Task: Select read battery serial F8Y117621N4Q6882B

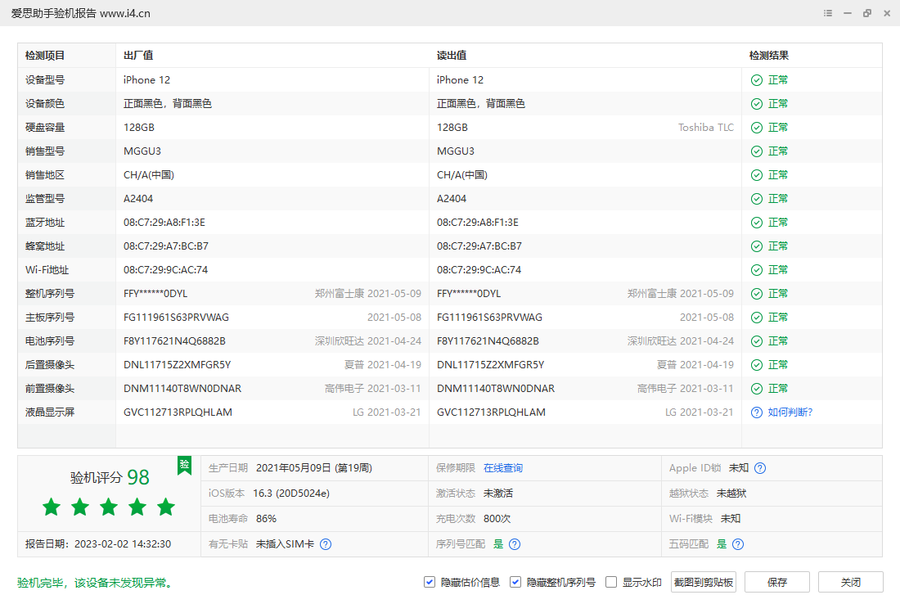Action: (x=488, y=341)
